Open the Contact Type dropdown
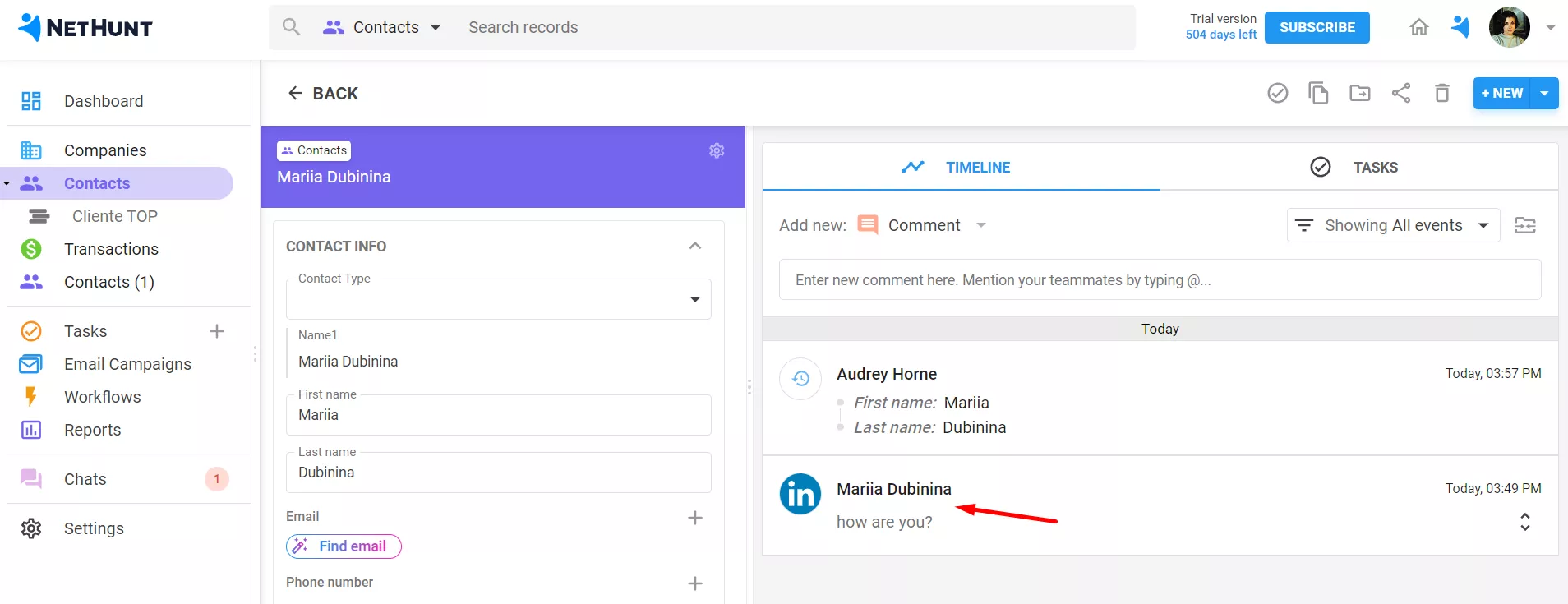This screenshot has width=1568, height=604. point(498,299)
